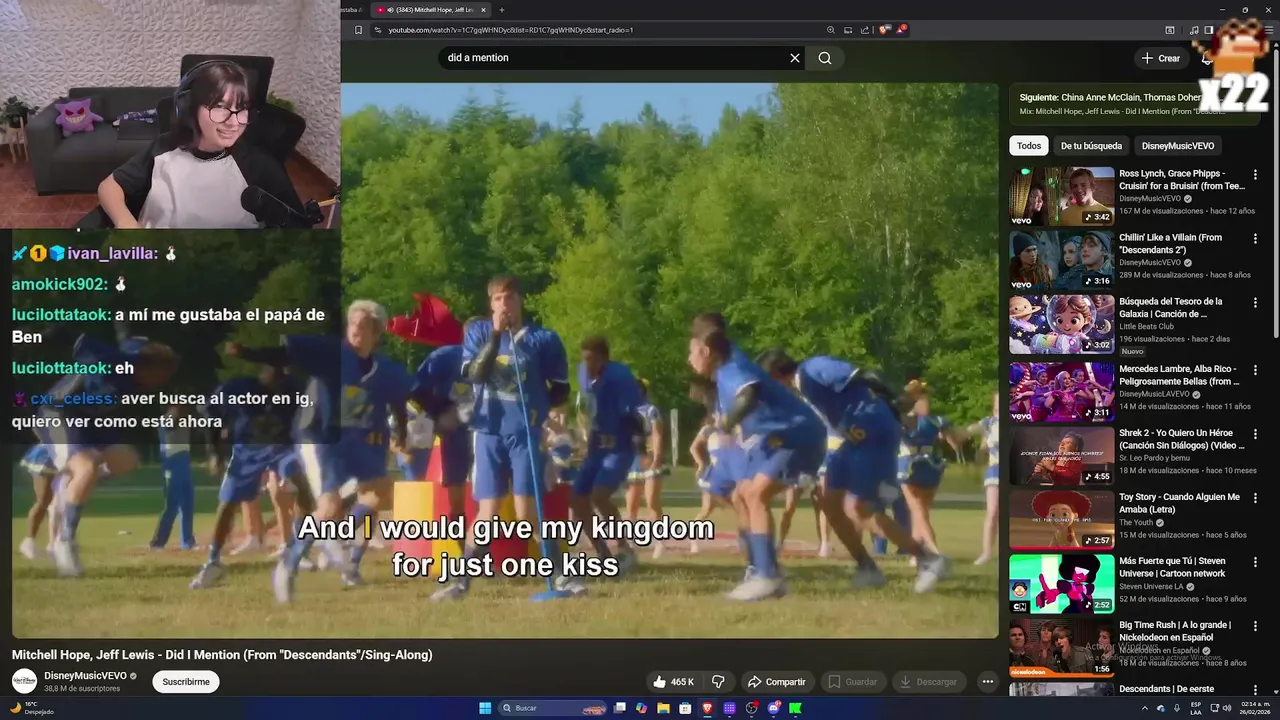Clear the 'did a mention' search text
This screenshot has height=720, width=1280.
[x=795, y=58]
